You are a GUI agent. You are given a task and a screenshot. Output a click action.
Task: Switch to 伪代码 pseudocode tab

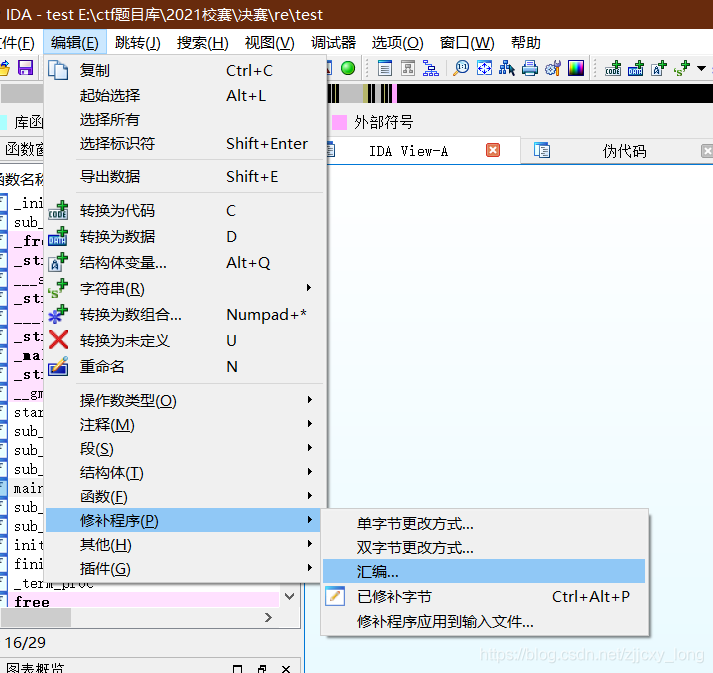[x=624, y=151]
